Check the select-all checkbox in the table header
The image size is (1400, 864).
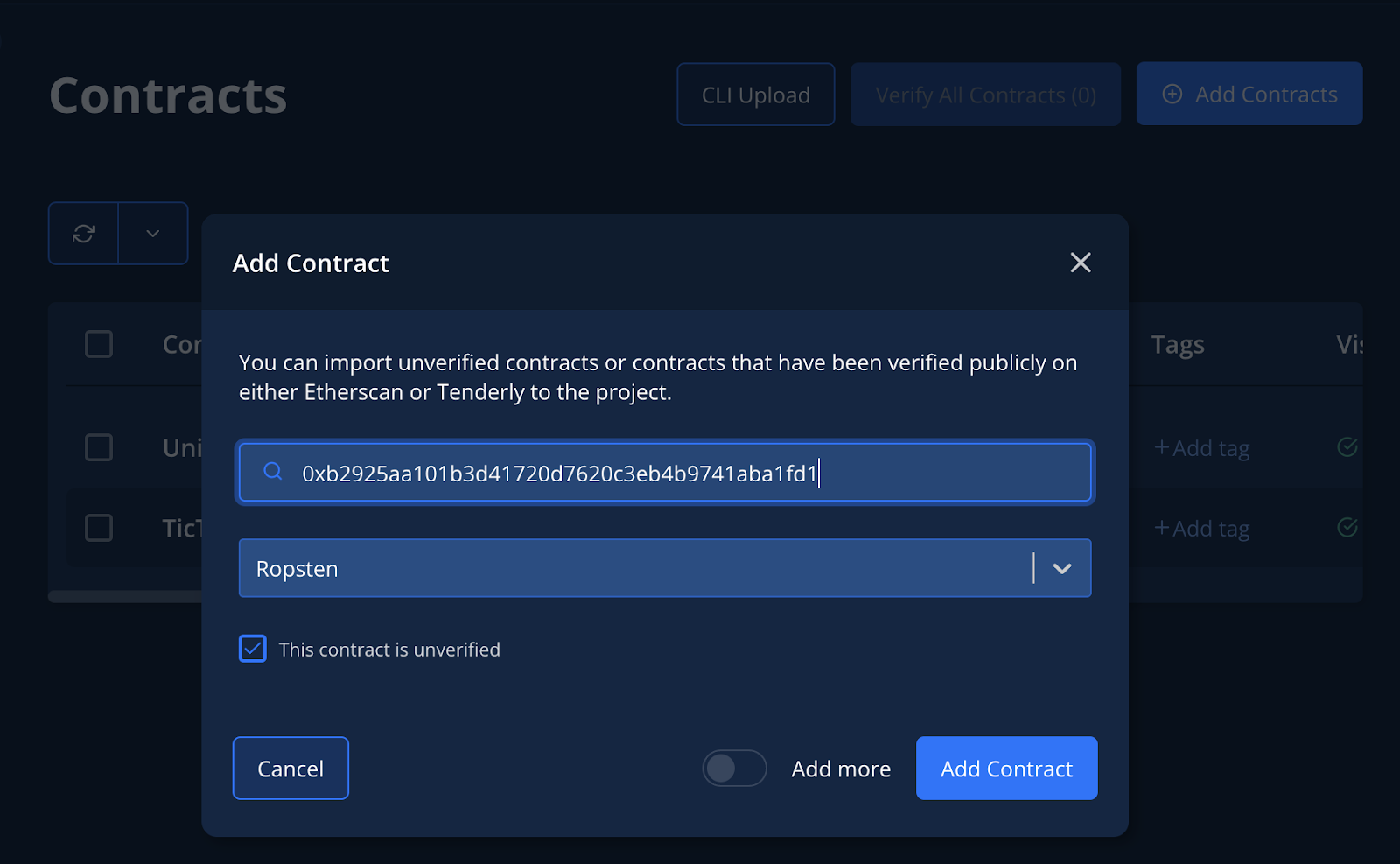point(99,344)
